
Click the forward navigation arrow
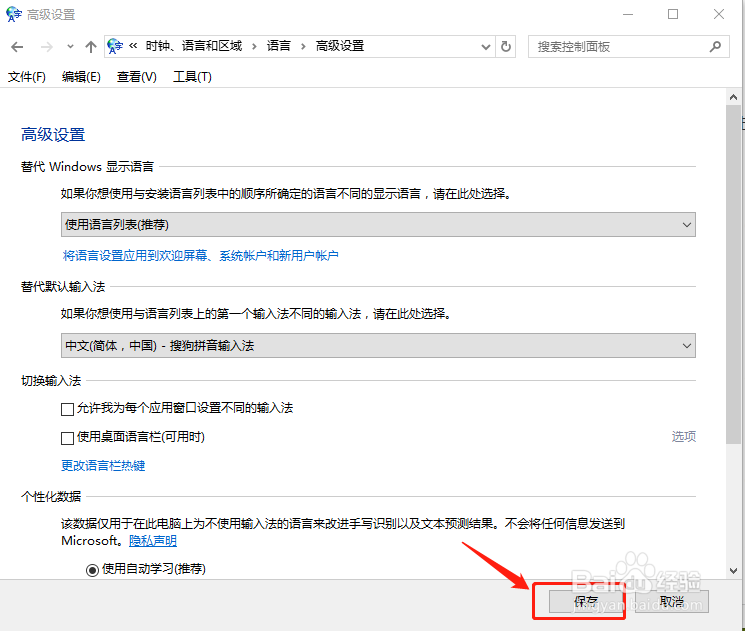pyautogui.click(x=47, y=47)
